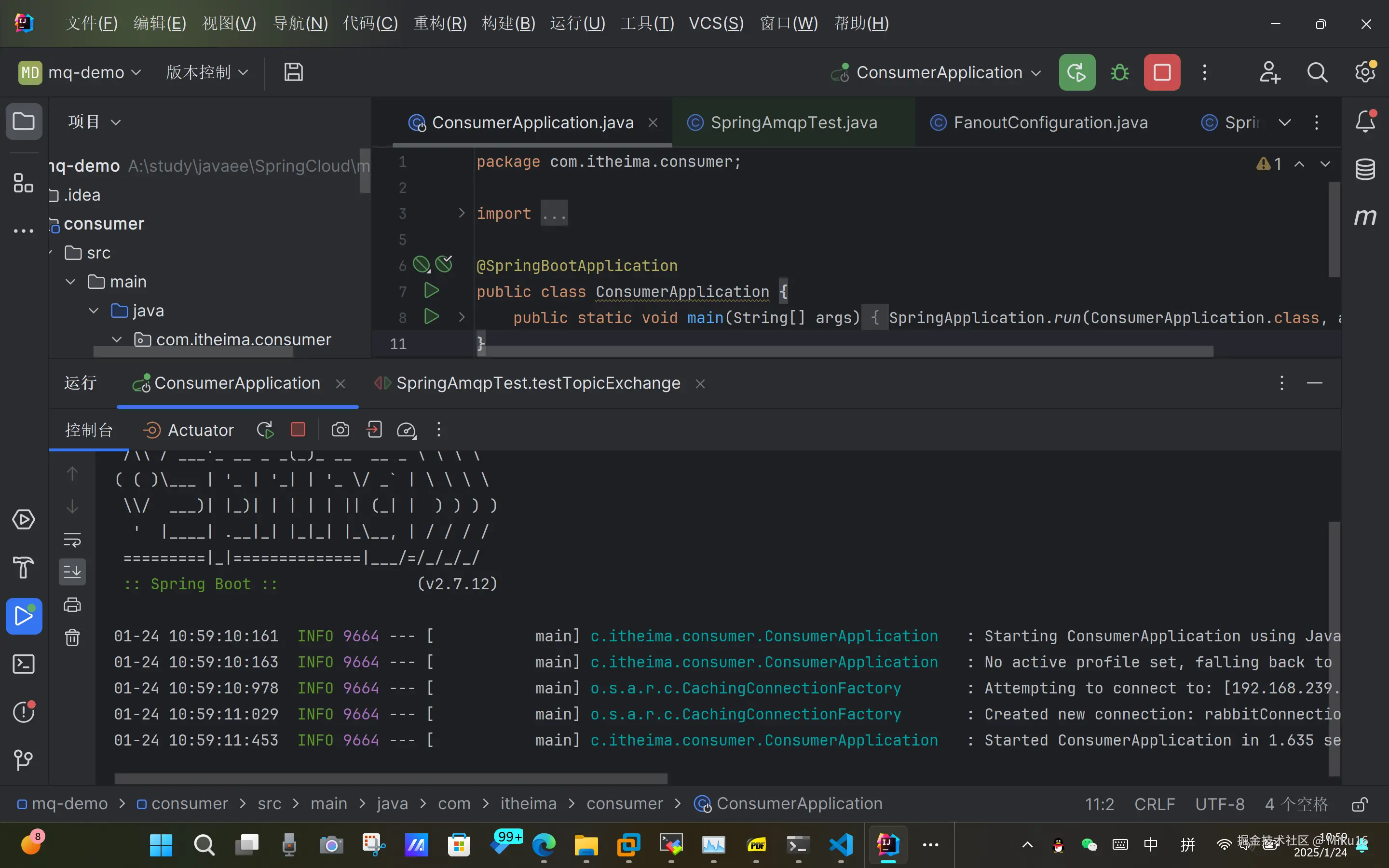
Task: Toggle read-only lock in status bar
Action: (x=1360, y=804)
